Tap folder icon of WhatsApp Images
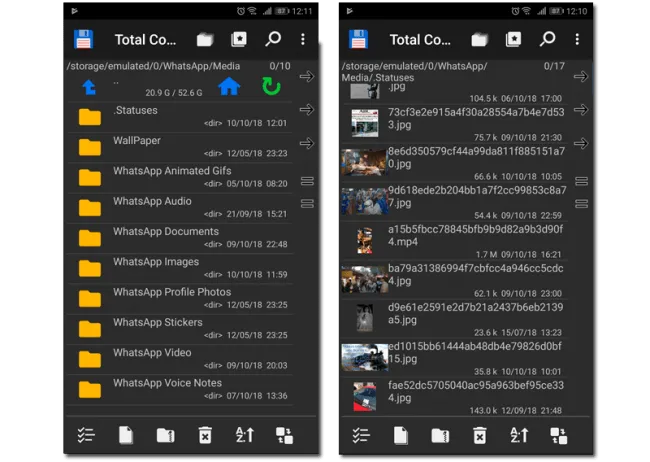 coord(90,268)
